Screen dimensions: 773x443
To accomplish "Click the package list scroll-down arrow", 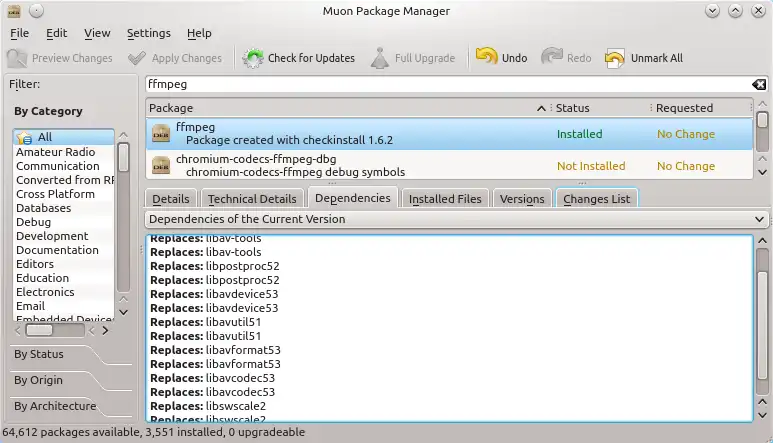I will point(762,172).
